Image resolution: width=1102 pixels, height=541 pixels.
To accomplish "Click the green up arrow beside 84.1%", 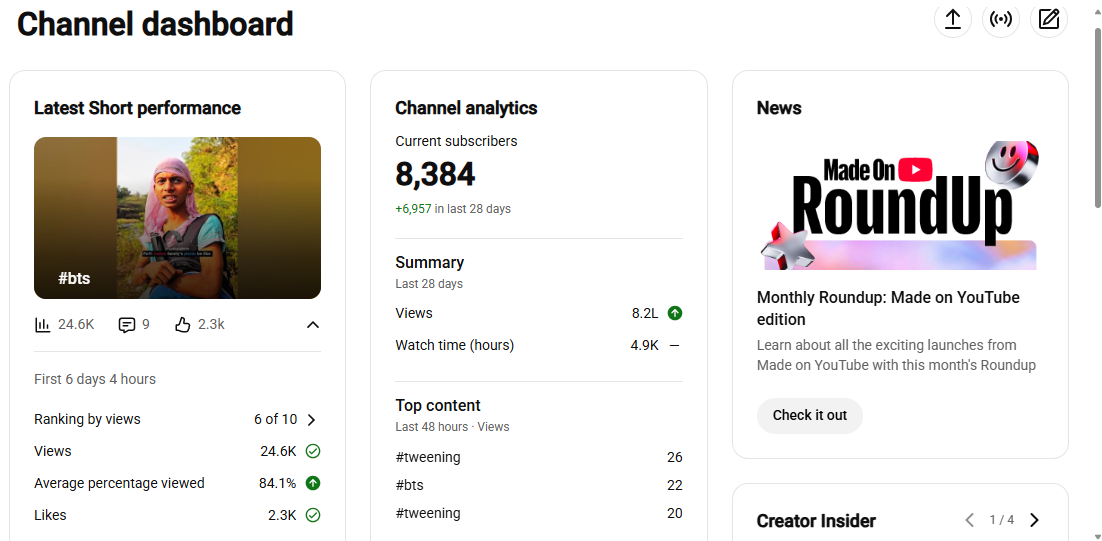I will click(x=313, y=483).
